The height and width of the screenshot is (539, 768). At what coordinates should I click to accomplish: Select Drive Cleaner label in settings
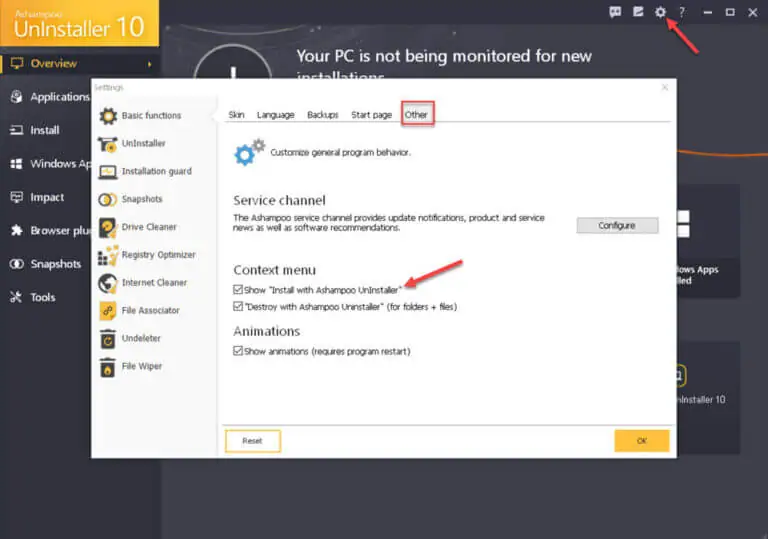point(149,227)
